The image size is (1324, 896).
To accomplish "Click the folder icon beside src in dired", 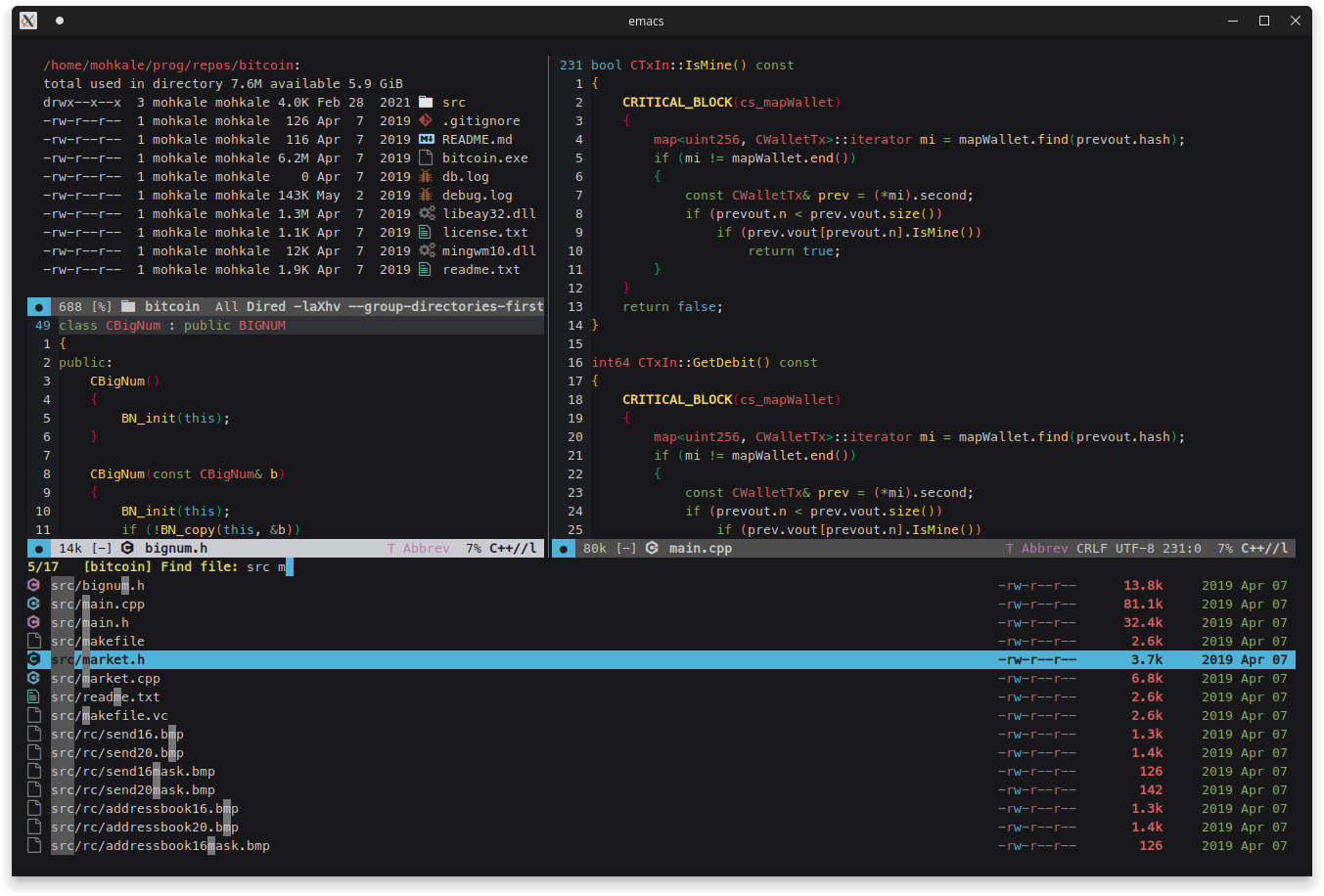I will [x=426, y=102].
